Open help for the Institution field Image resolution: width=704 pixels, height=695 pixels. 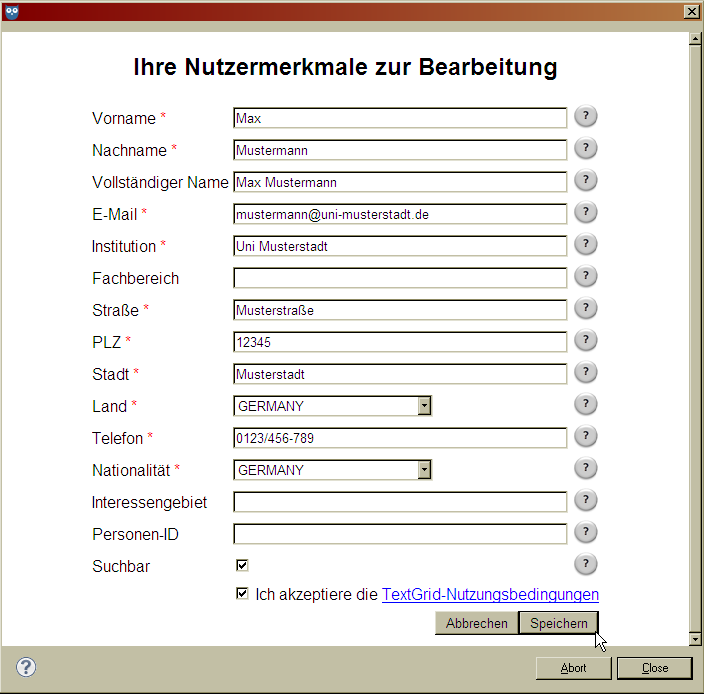pyautogui.click(x=586, y=245)
